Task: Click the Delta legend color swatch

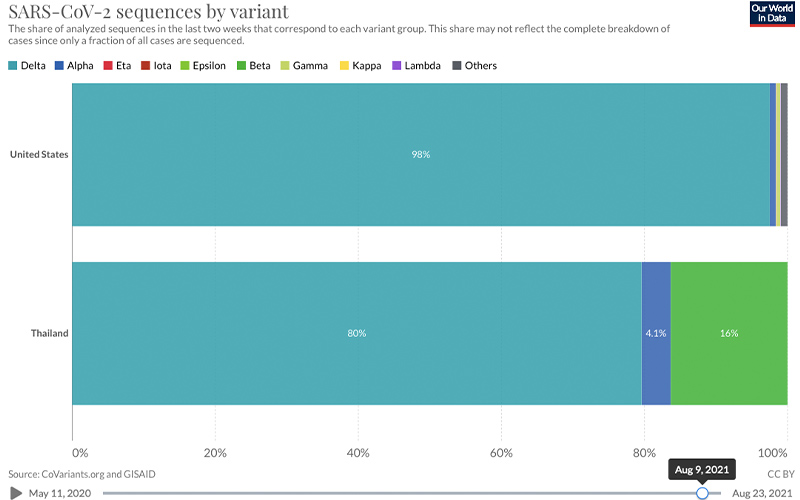Action: coord(12,66)
